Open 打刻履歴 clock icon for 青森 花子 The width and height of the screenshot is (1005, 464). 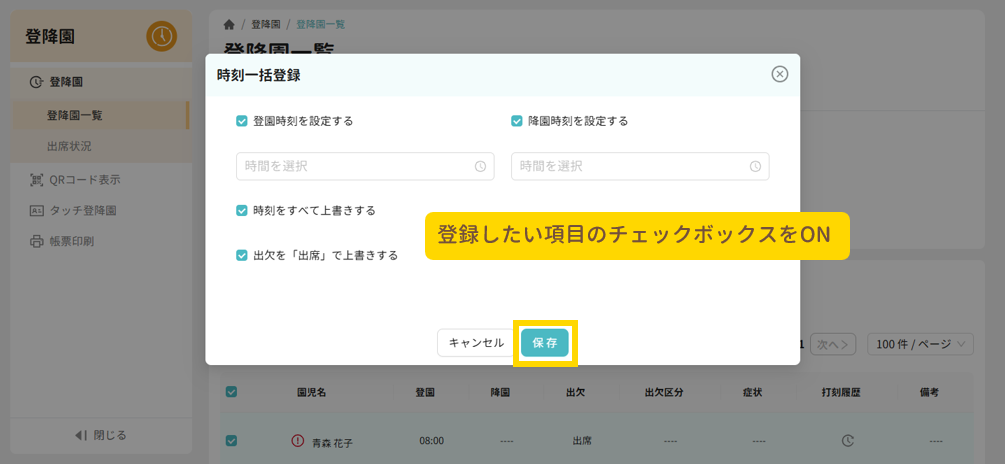point(847,441)
